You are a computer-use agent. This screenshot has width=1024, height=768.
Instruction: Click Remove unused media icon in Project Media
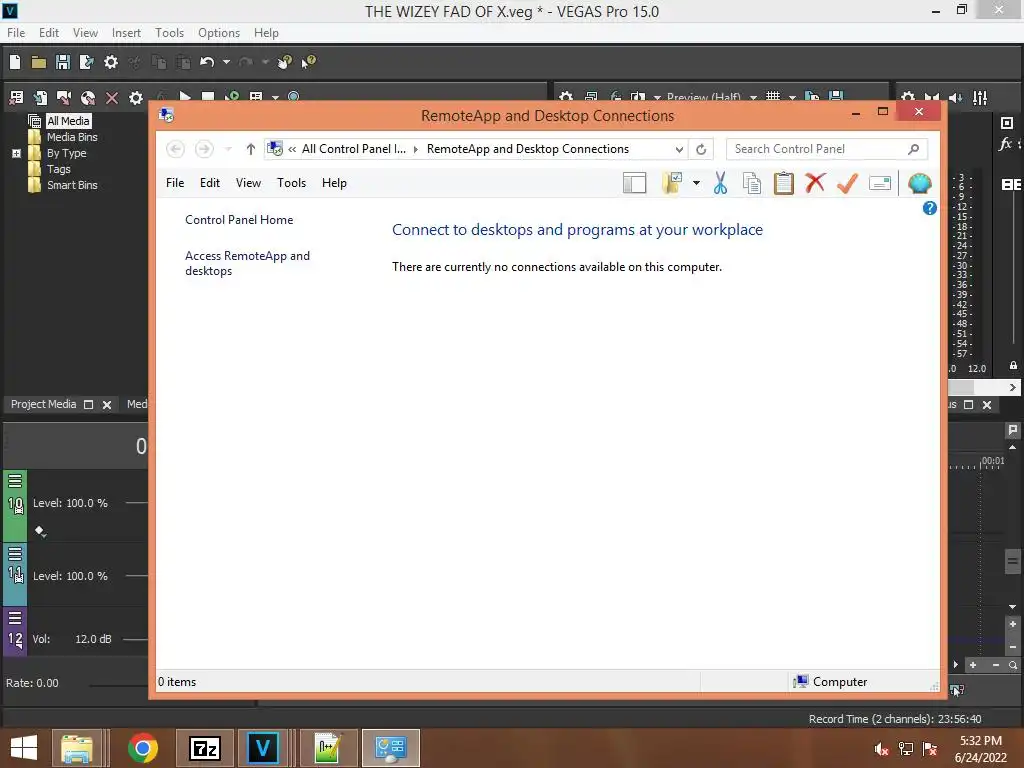tap(16, 98)
